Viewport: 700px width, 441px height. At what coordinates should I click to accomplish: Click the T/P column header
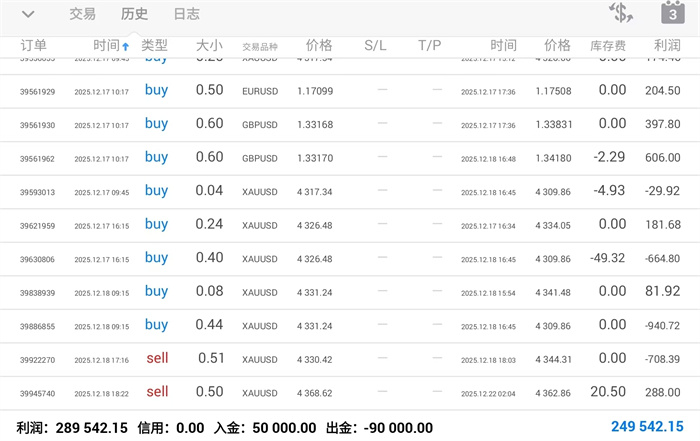[x=430, y=46]
